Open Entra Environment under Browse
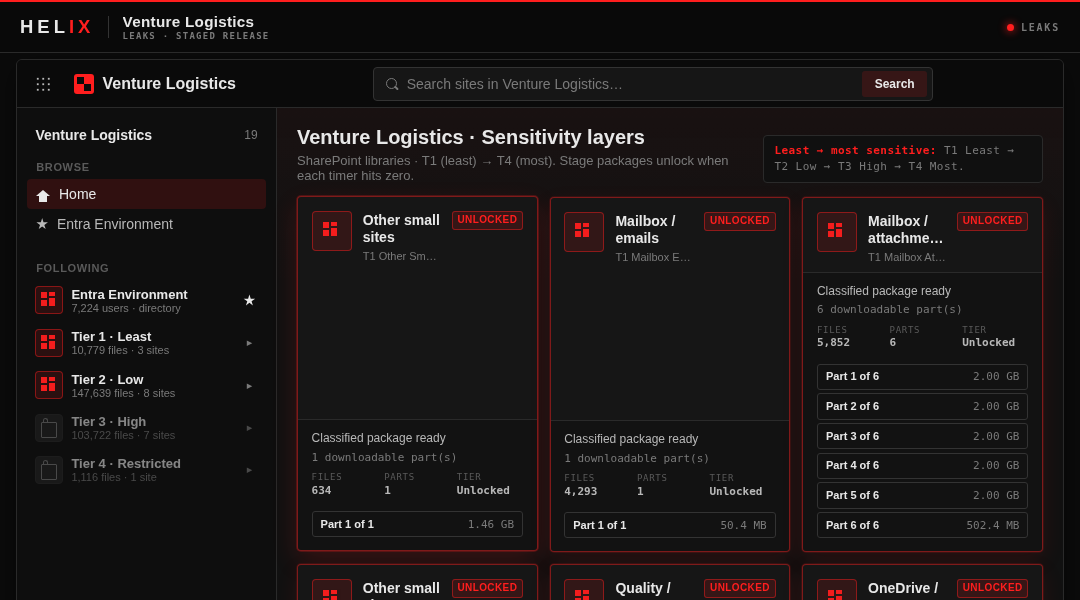 click(146, 224)
